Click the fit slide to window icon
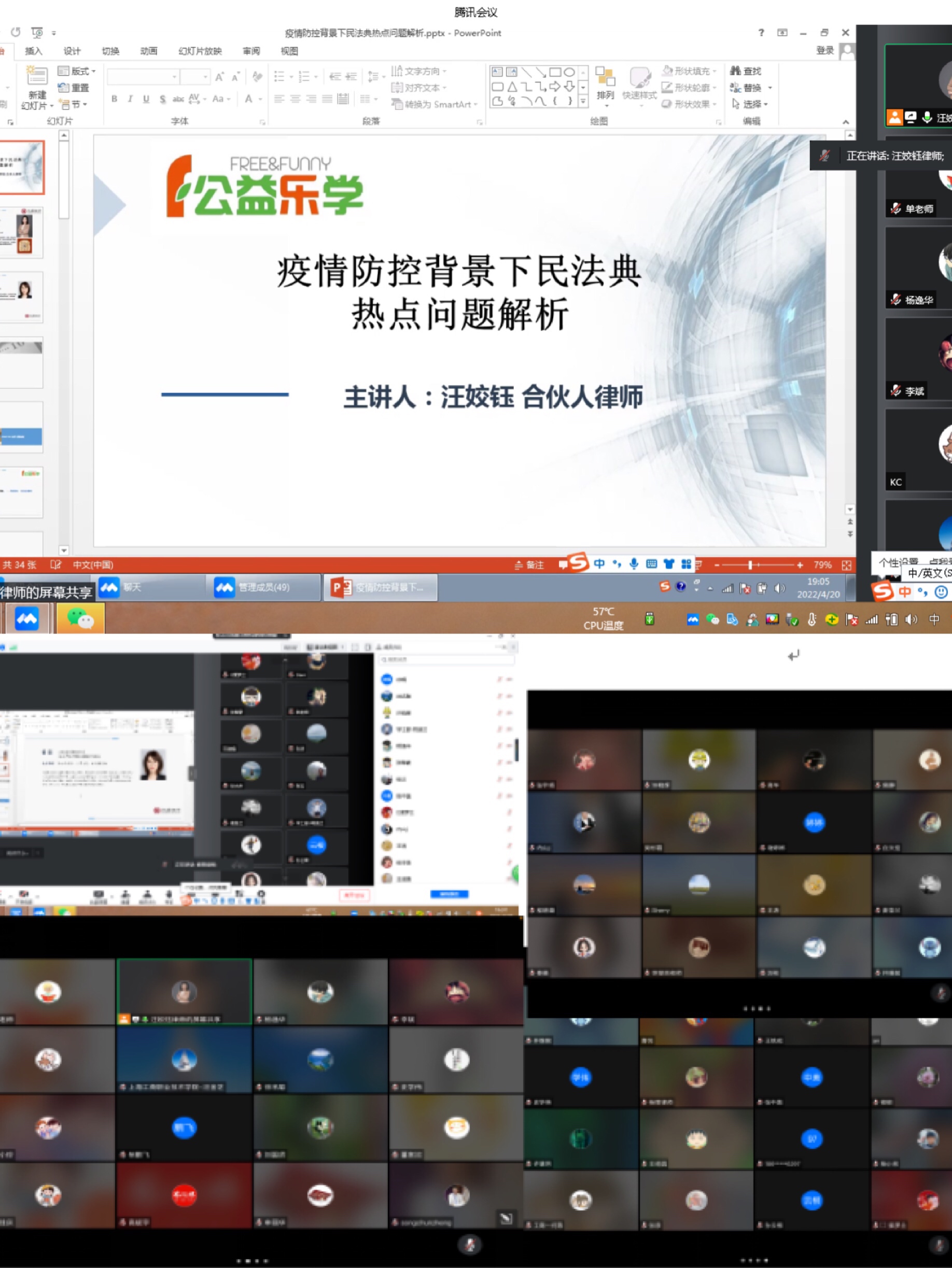 point(846,565)
